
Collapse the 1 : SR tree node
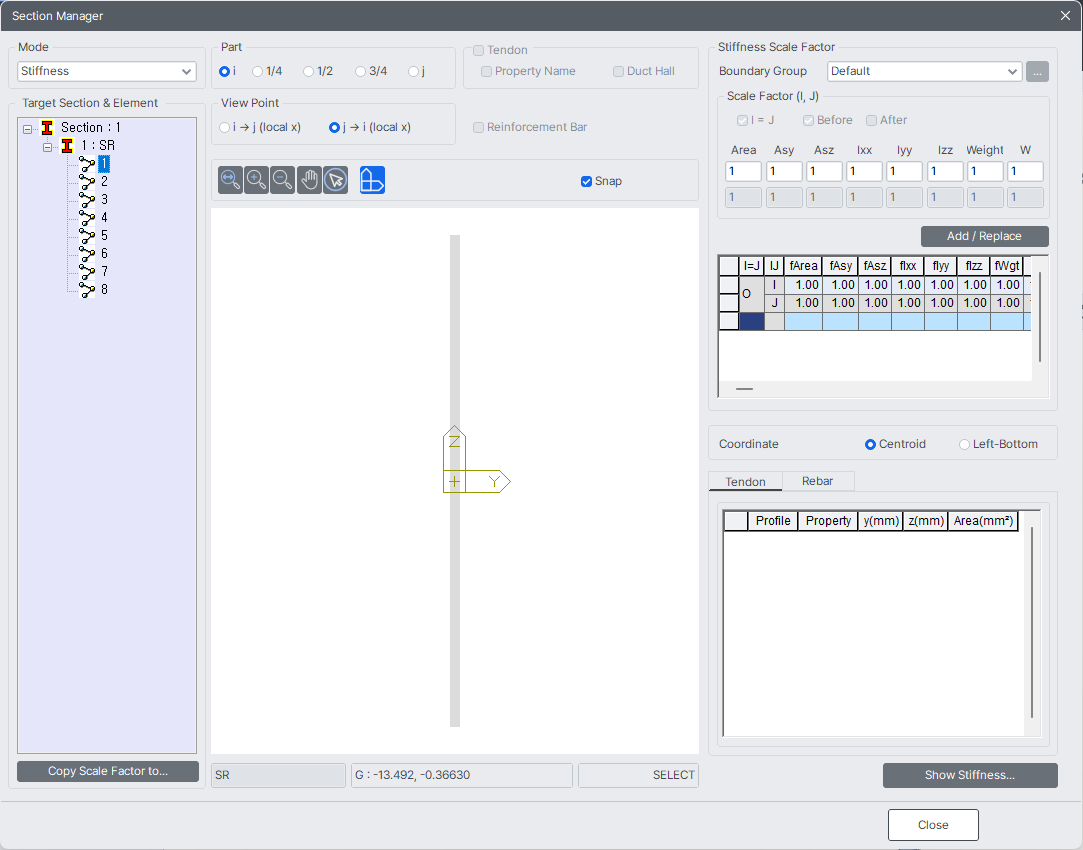pos(47,147)
